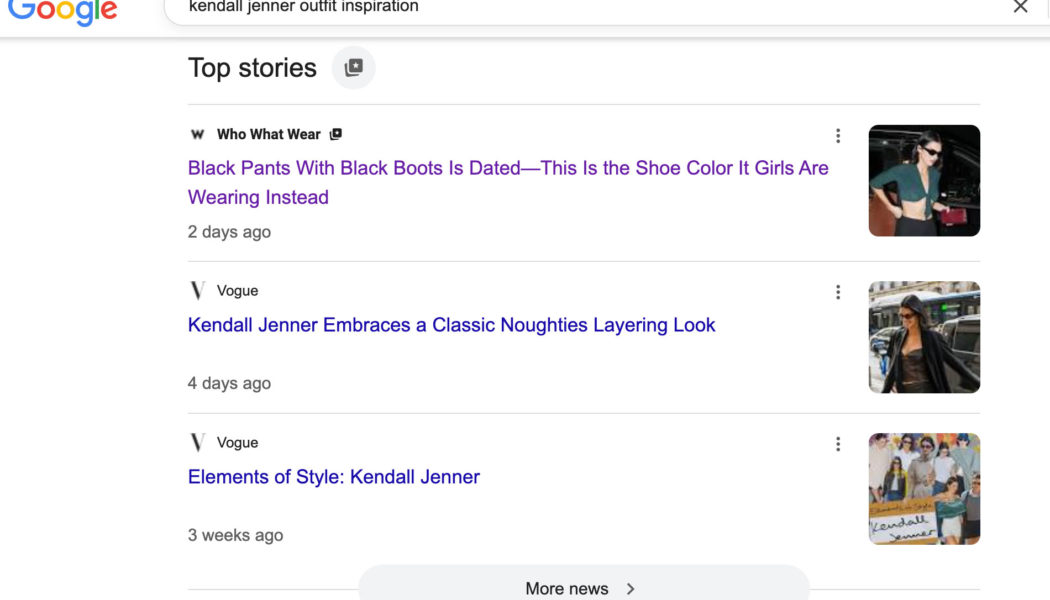
Task: Click the Vogue 'V' favicon on the third story
Action: (x=197, y=442)
